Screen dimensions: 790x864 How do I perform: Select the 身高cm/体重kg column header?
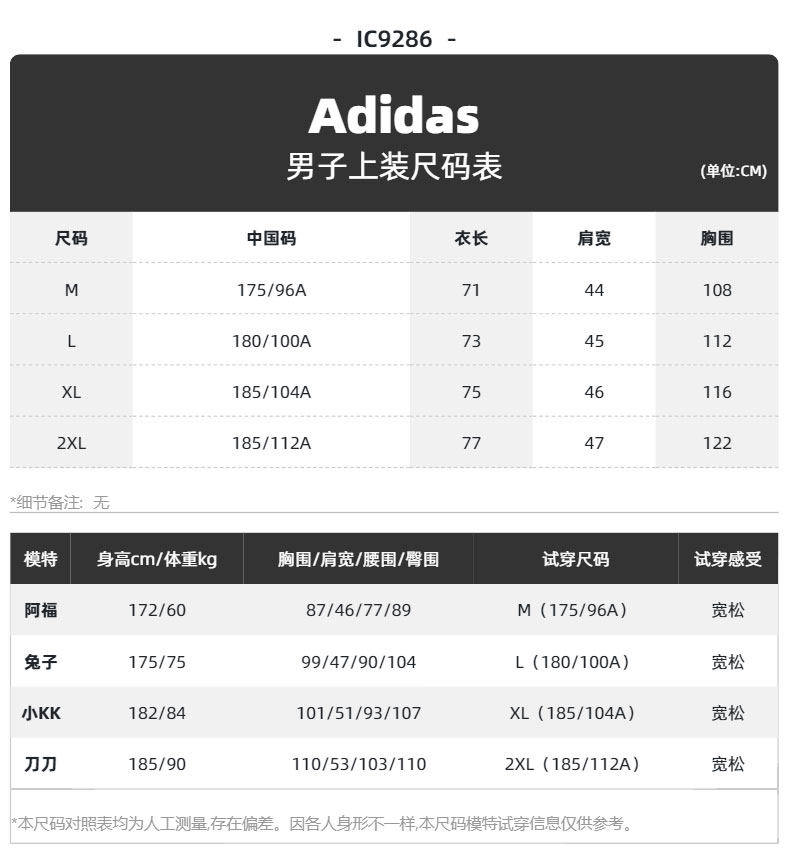157,559
